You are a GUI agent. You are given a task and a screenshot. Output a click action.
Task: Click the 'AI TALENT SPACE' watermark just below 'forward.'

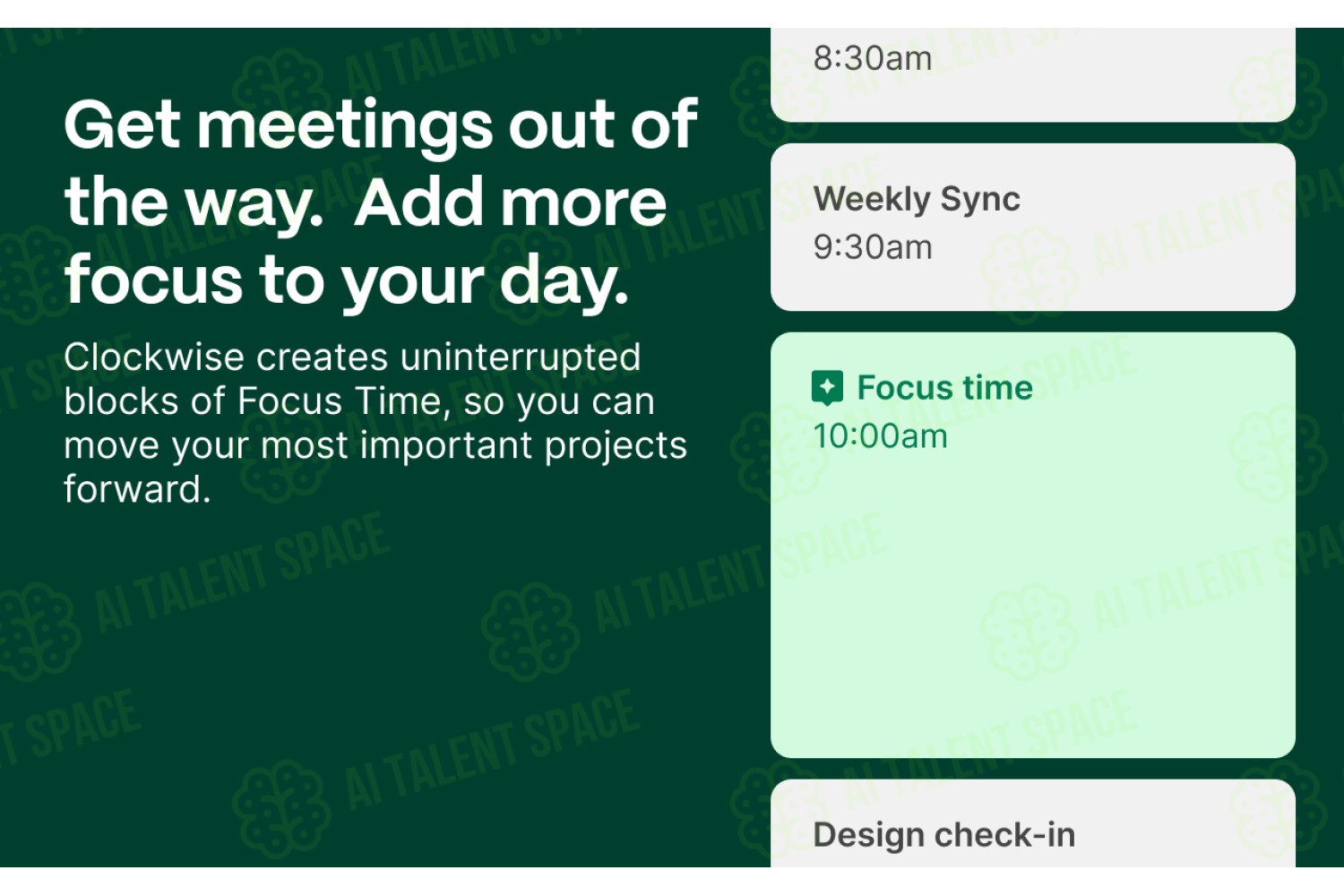(243, 573)
